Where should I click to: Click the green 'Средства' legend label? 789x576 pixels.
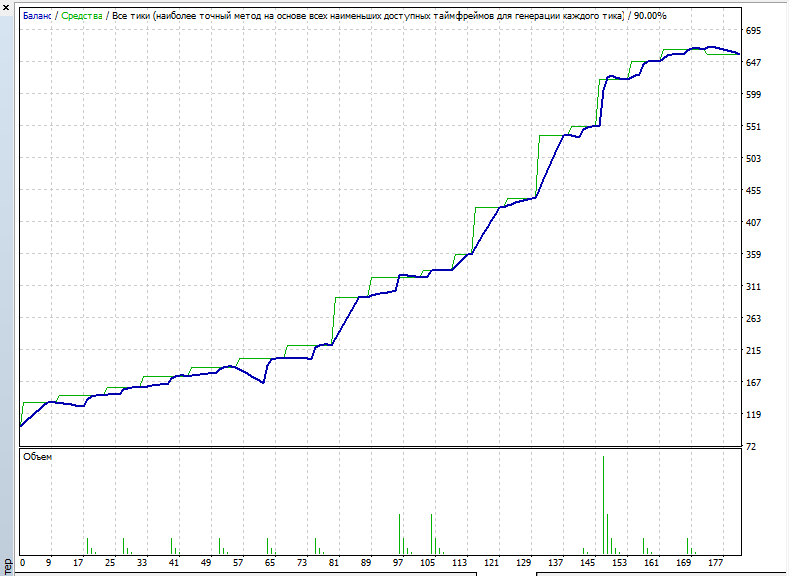pos(82,16)
